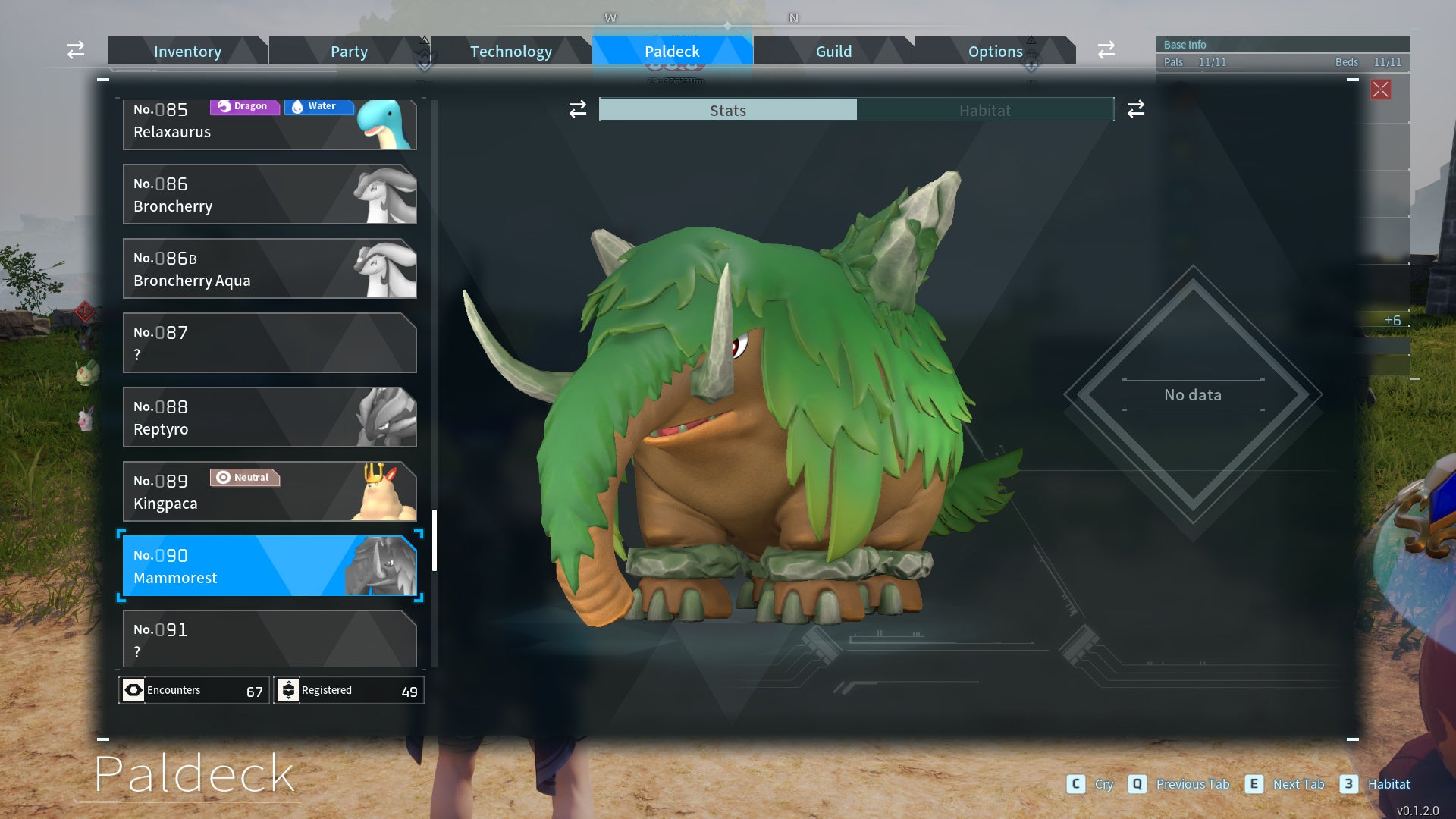Screen dimensions: 1456x819
Task: Select Mammorest entry No.090
Action: click(270, 566)
